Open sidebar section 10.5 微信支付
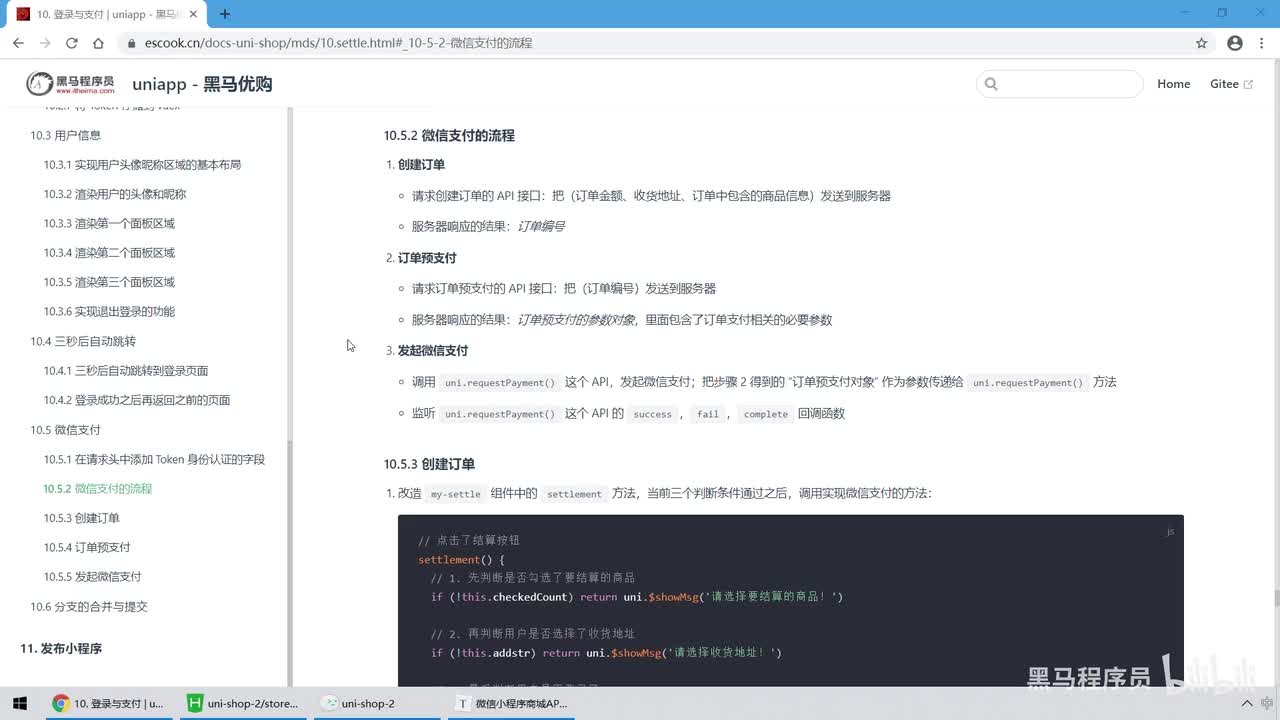 [65, 430]
